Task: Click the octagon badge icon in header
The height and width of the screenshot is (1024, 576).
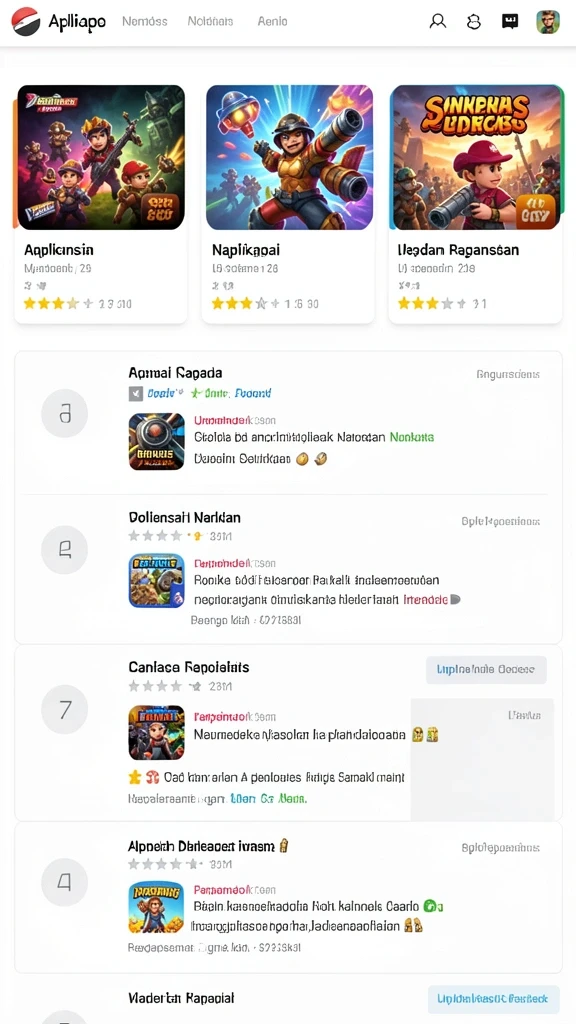Action: click(x=474, y=22)
